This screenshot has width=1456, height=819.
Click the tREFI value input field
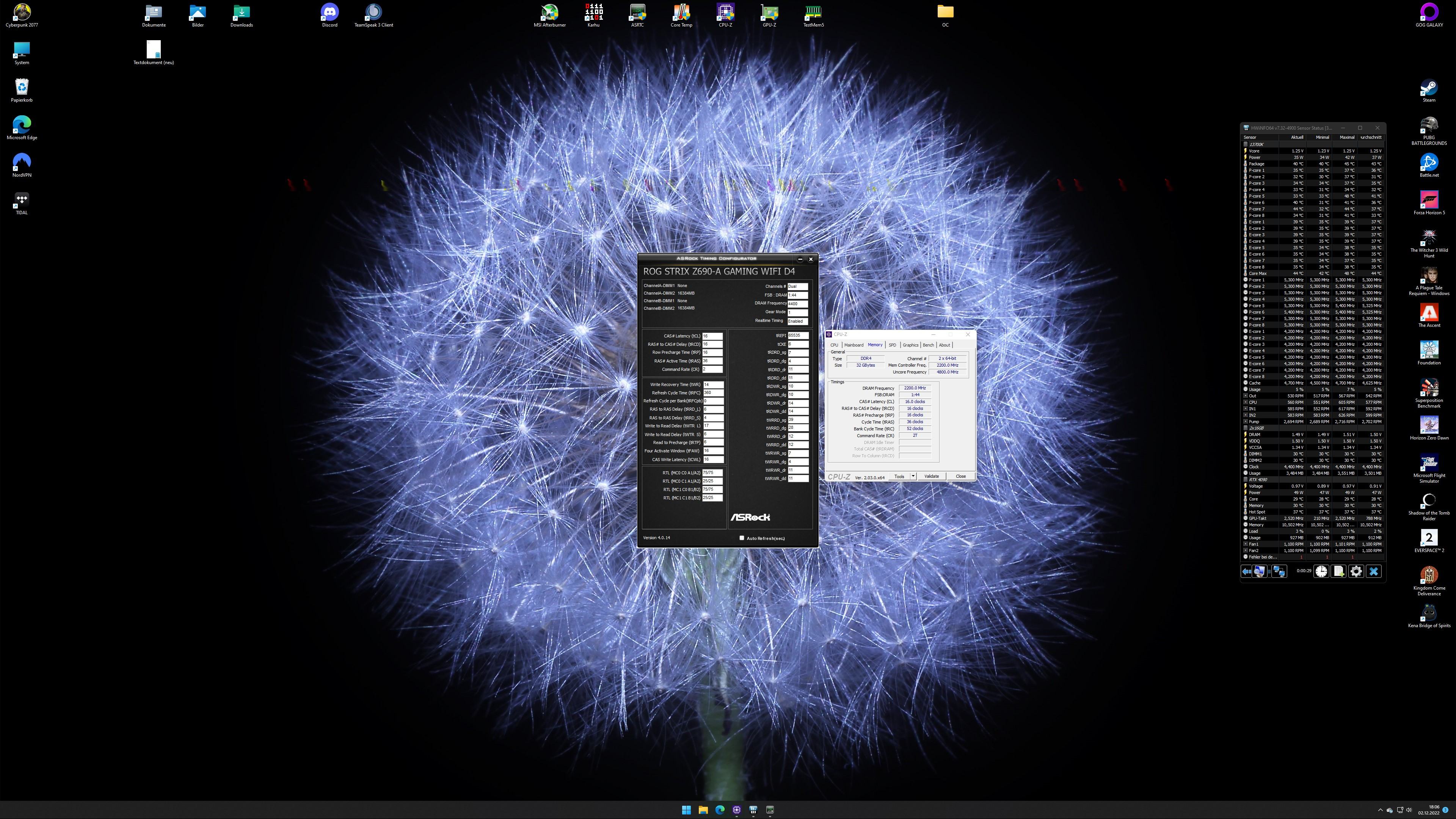click(x=797, y=335)
